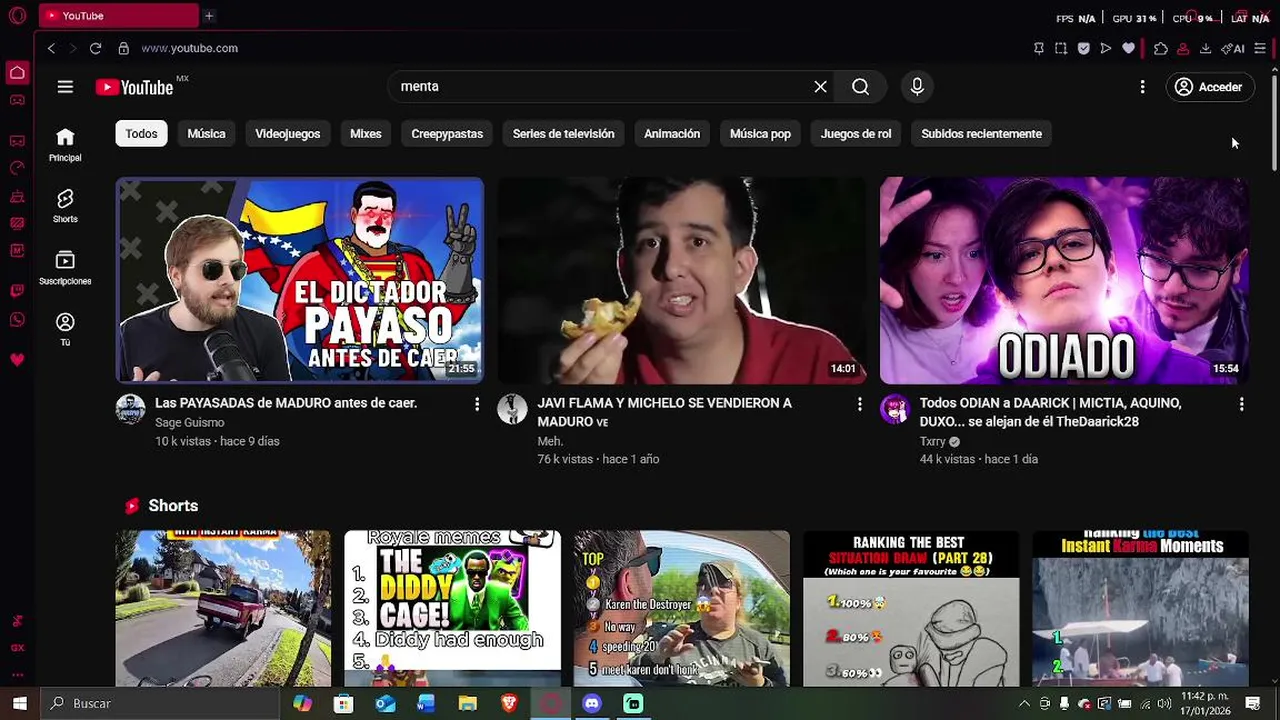The height and width of the screenshot is (720, 1280).
Task: Go back with the browser back arrow
Action: click(51, 48)
